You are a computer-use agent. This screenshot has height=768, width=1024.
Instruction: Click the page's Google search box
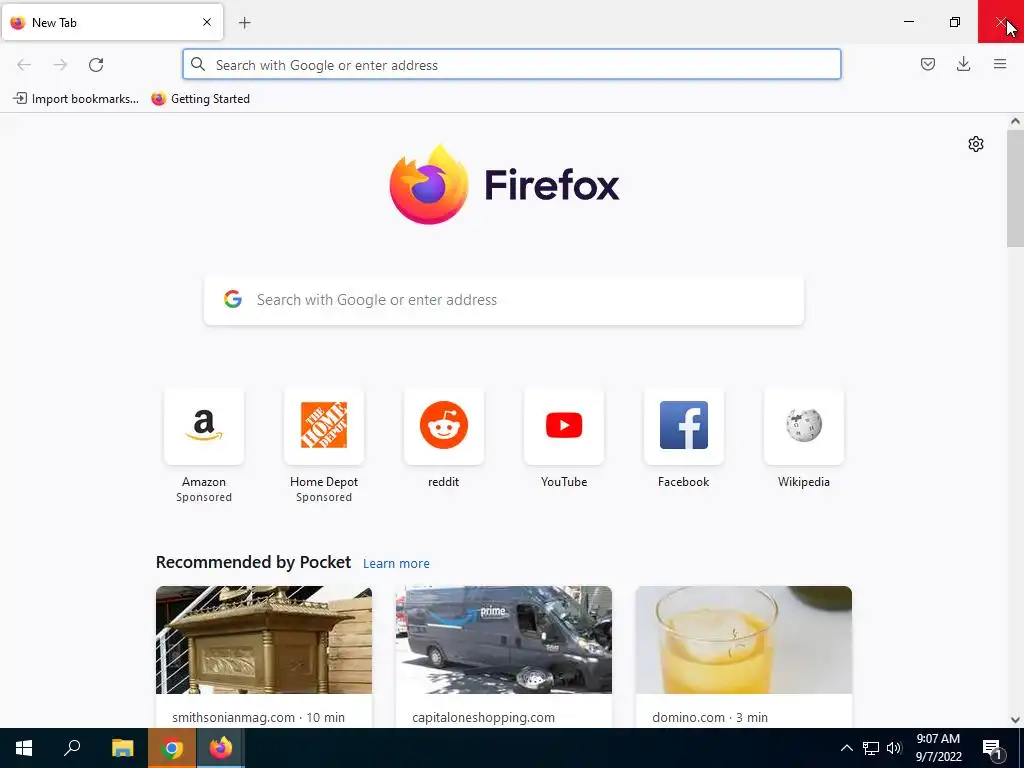[504, 300]
